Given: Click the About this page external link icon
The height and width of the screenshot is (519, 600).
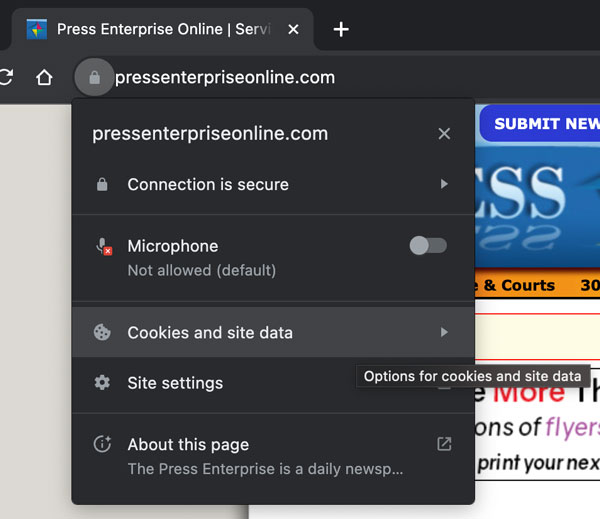Looking at the screenshot, I should pyautogui.click(x=444, y=444).
